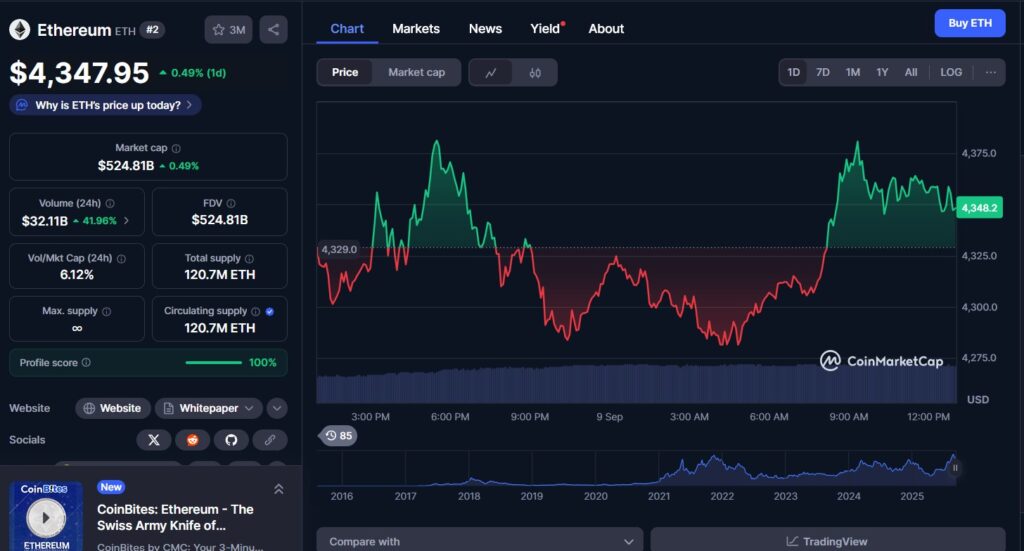Open the Compare with dropdown
Screen dimensions: 1024x551
[479, 541]
